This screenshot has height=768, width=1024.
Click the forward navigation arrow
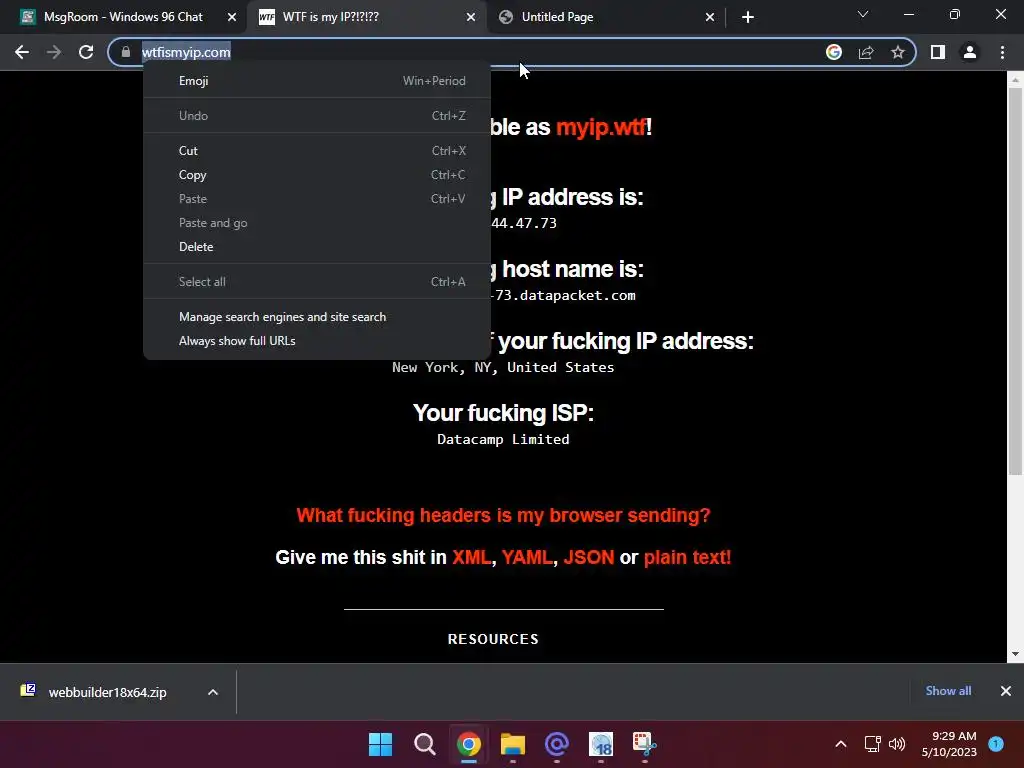pyautogui.click(x=54, y=52)
